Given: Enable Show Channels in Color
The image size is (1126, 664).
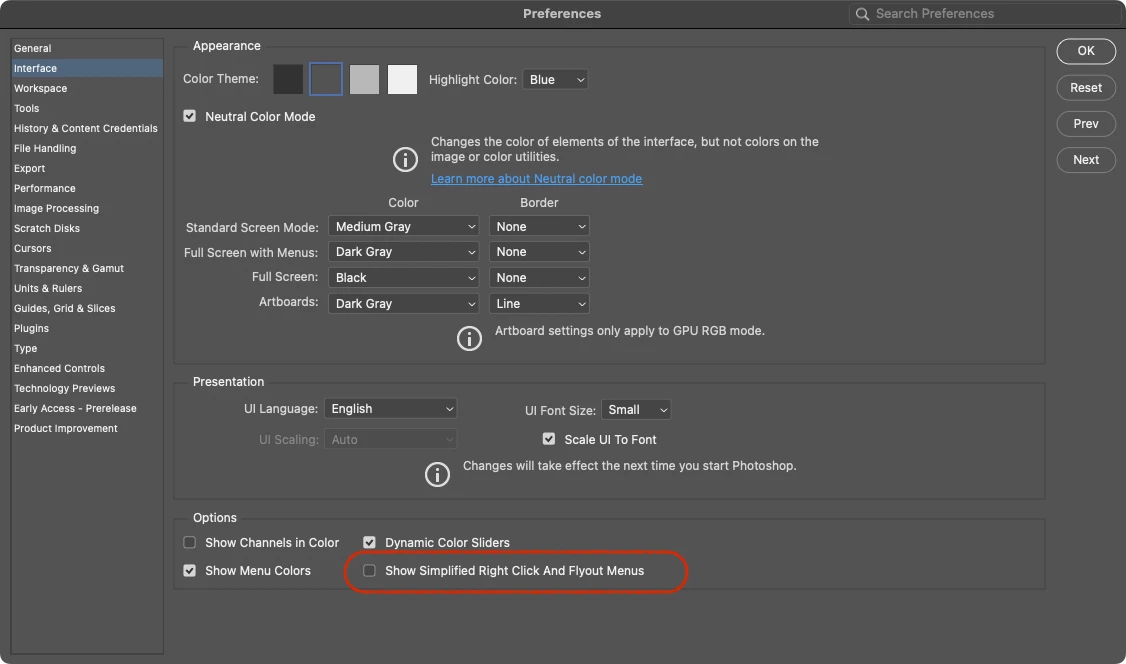Looking at the screenshot, I should [x=190, y=543].
